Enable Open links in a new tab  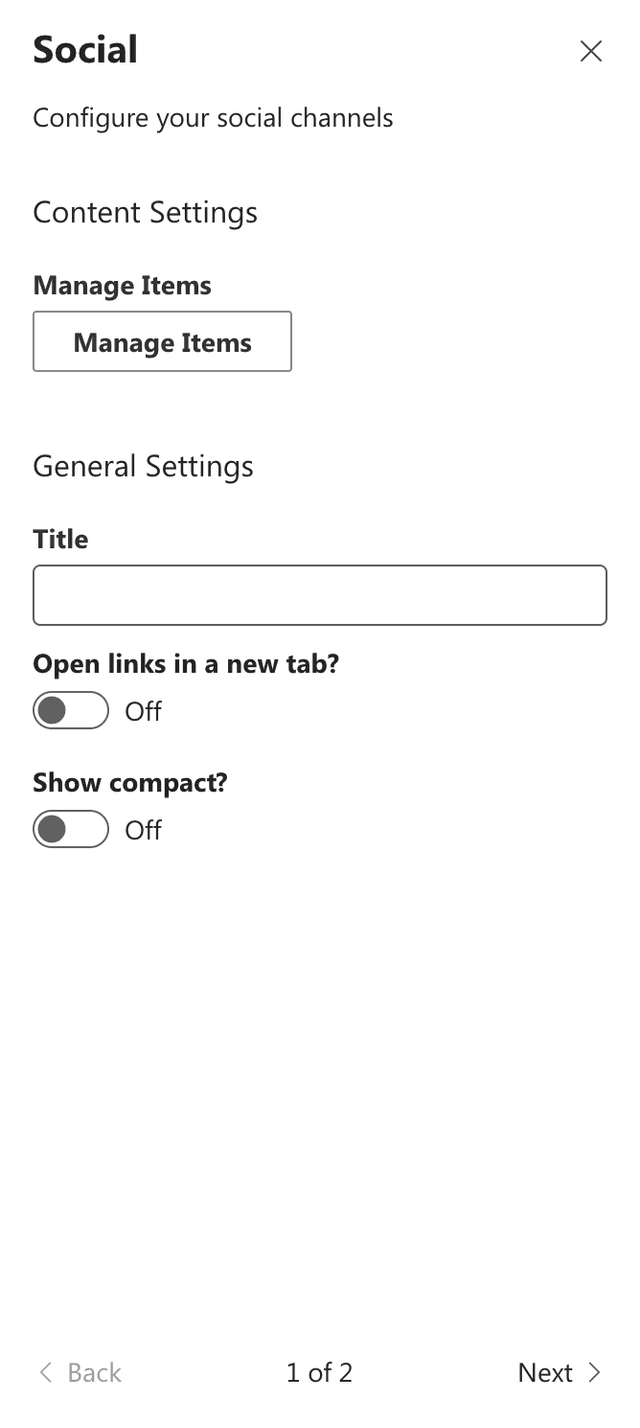[70, 710]
